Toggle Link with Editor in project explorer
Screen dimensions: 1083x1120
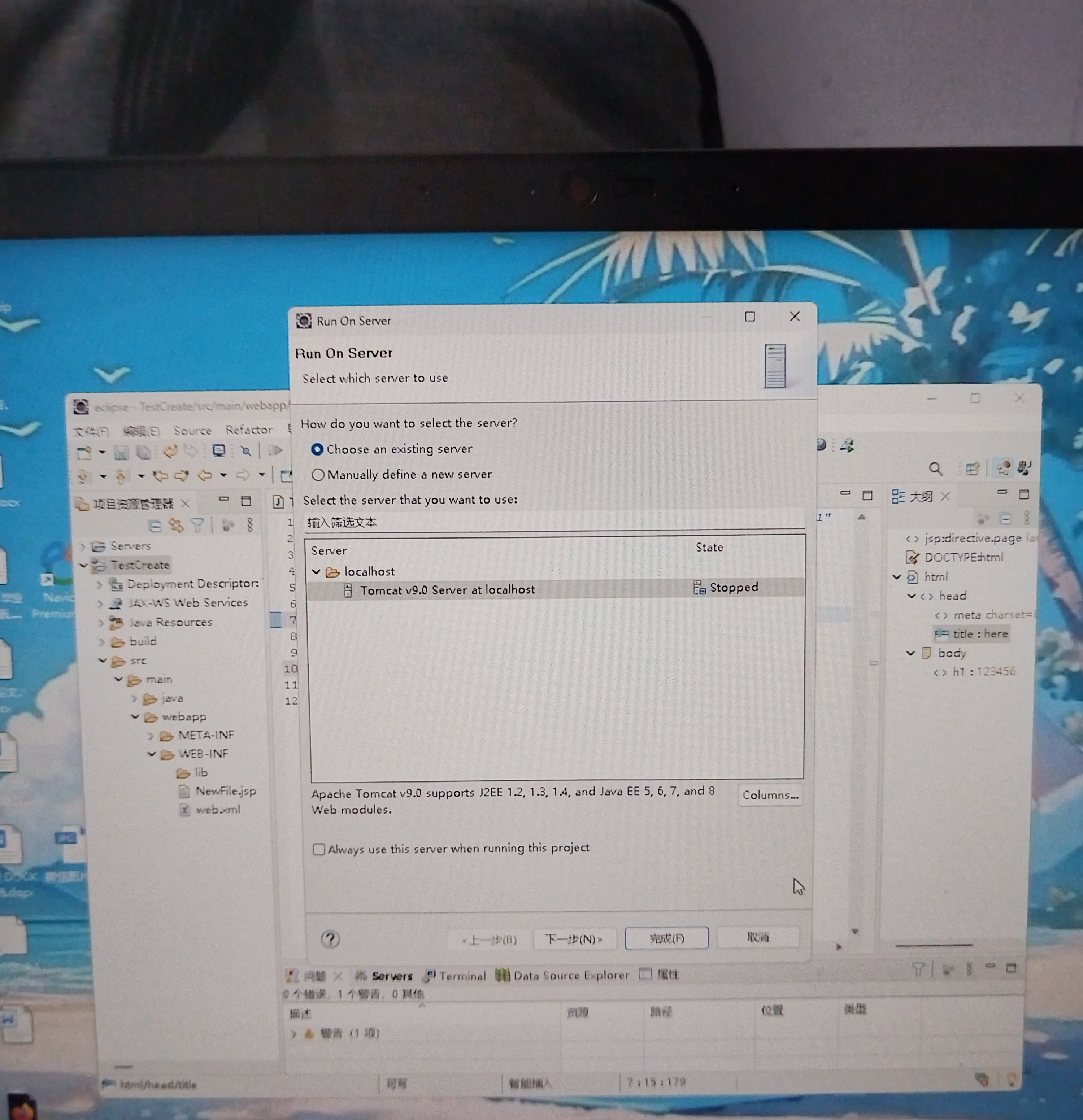pyautogui.click(x=176, y=525)
